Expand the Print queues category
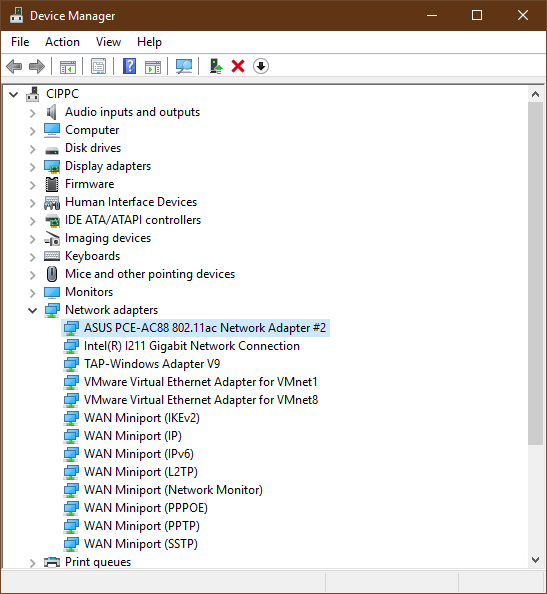The image size is (547, 594). pyautogui.click(x=33, y=563)
